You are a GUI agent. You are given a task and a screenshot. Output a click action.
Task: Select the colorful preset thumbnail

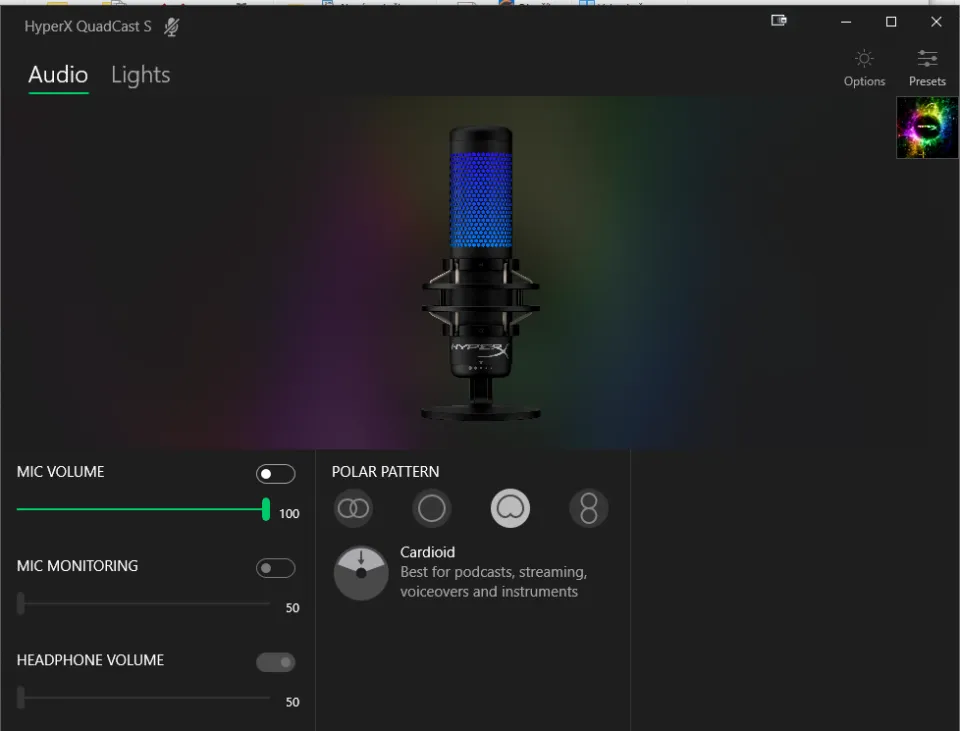coord(927,127)
